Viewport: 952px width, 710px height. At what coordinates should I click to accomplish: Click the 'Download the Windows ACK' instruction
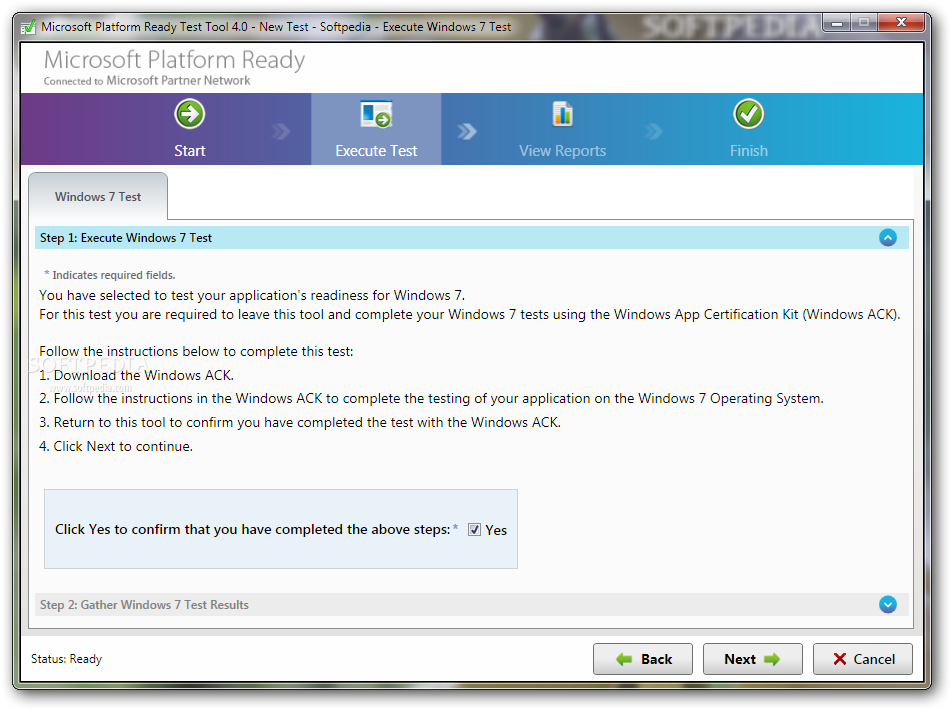click(136, 375)
